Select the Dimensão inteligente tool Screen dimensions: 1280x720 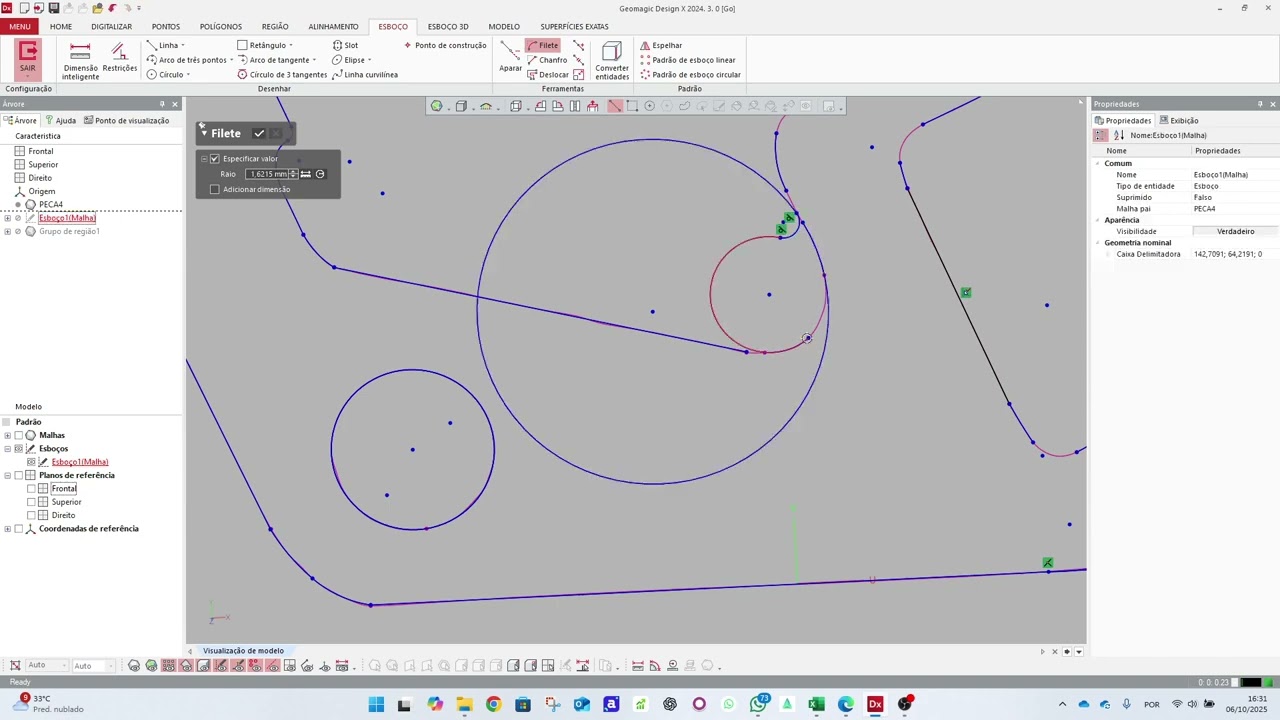(80, 61)
